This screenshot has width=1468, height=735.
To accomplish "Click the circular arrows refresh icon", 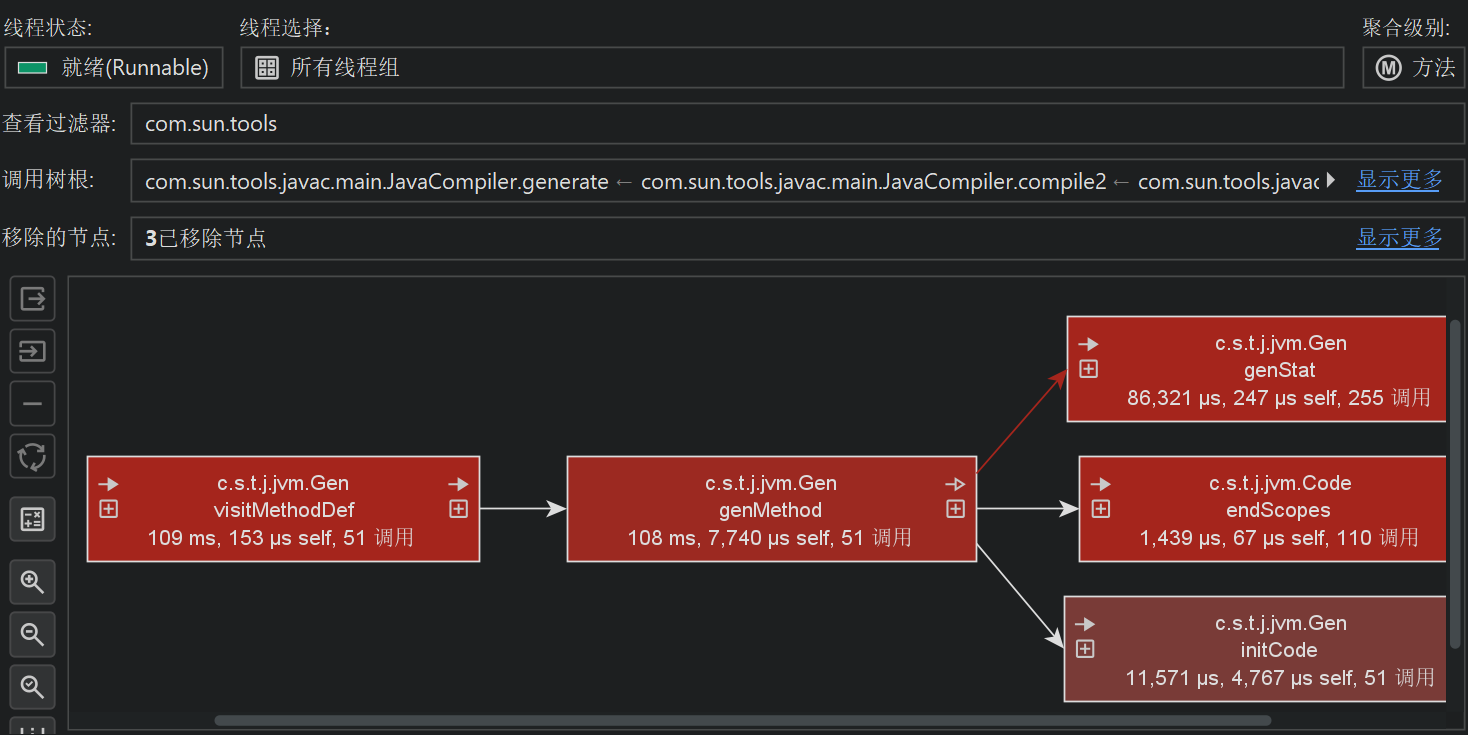I will point(32,457).
